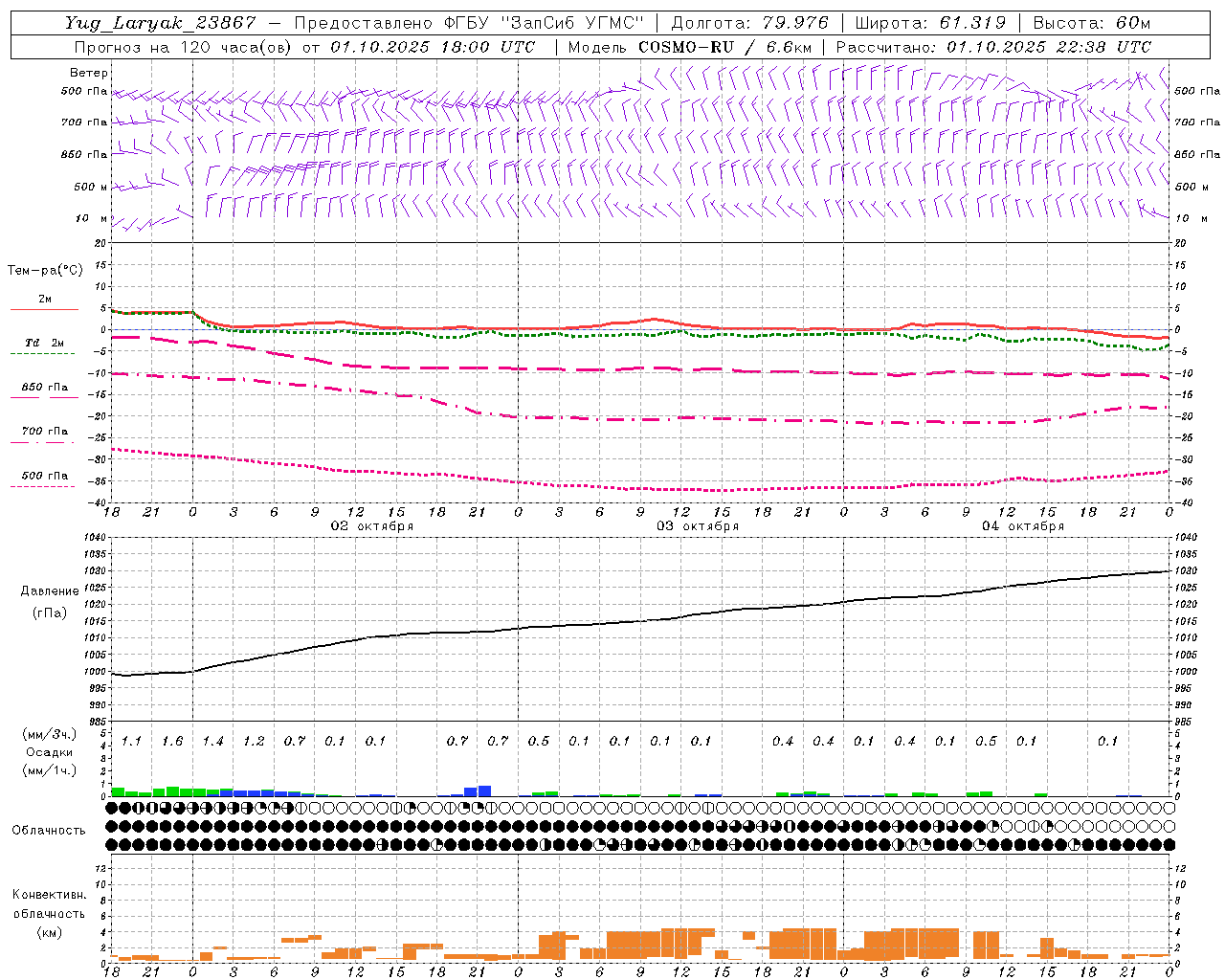1225x980 pixels.
Task: Click the Широта: 61.319 value
Action: tap(930, 23)
